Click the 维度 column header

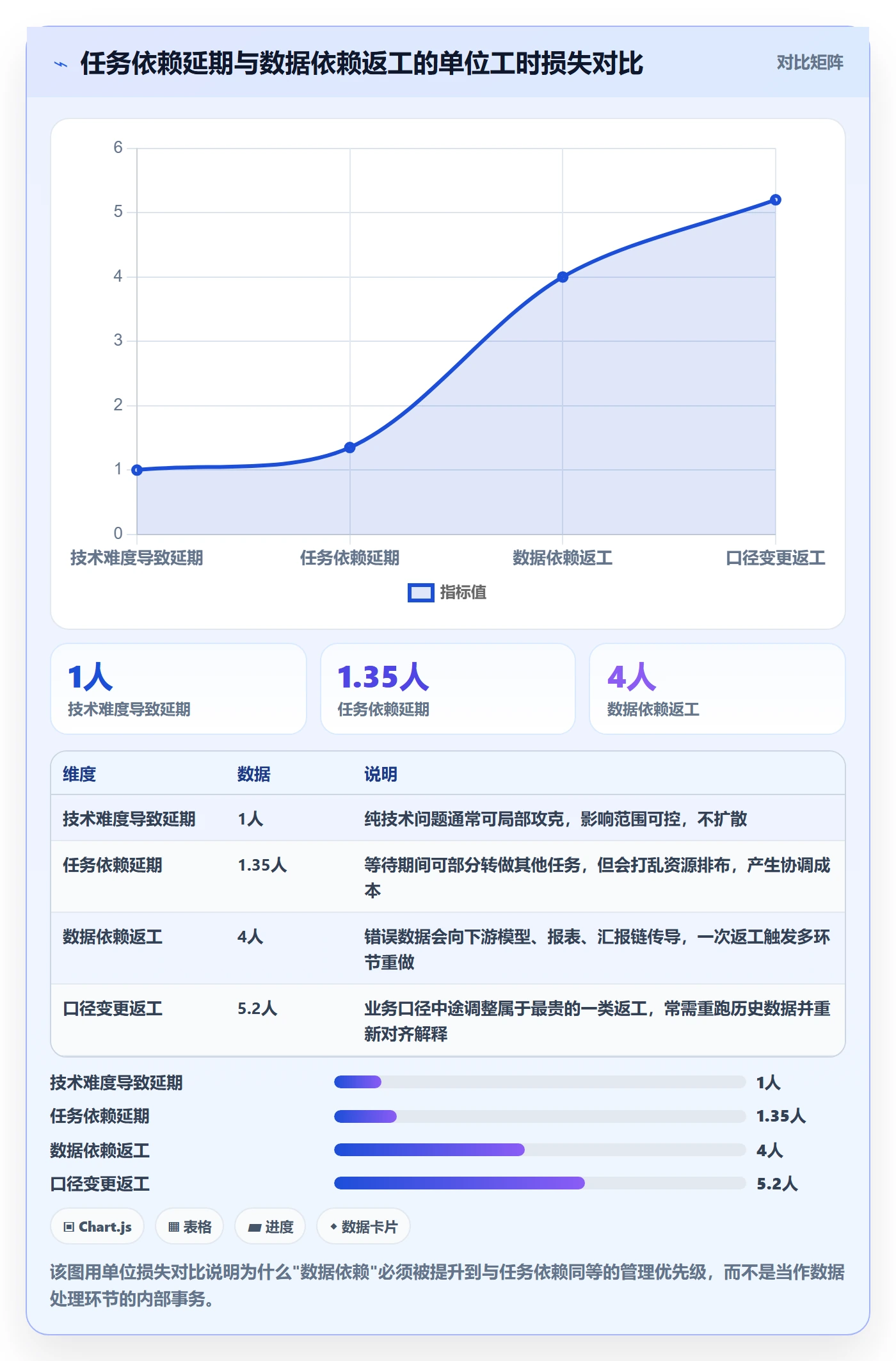tap(79, 774)
